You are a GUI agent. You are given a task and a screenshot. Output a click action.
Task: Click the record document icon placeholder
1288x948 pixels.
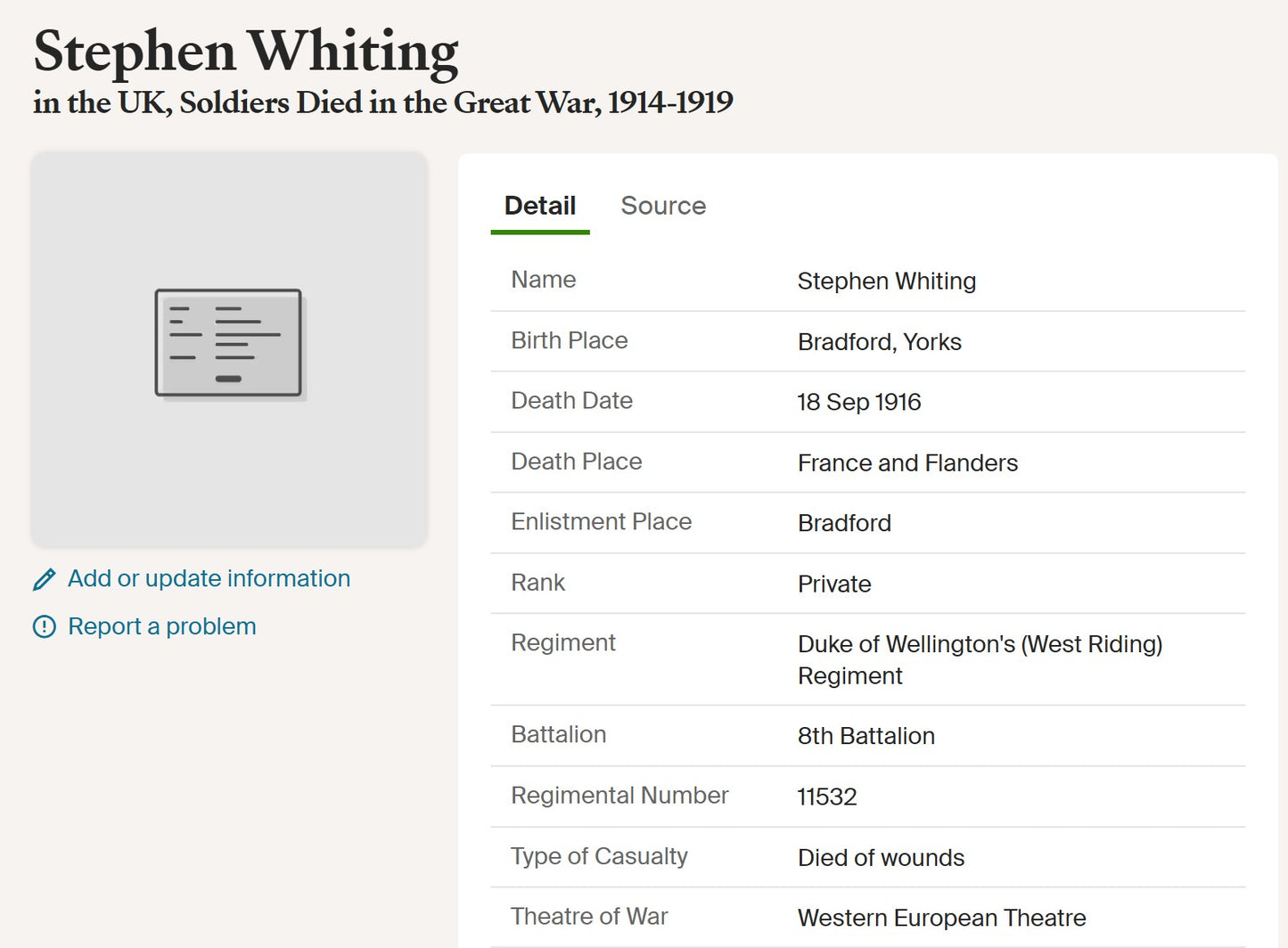pyautogui.click(x=228, y=343)
